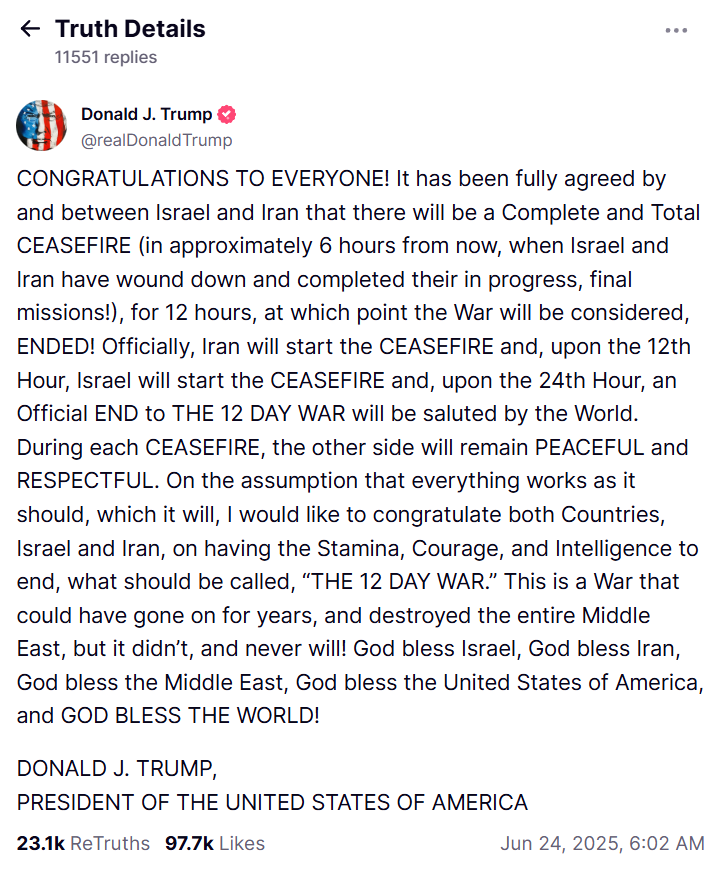Open the @realDonaldTrump handle link

156,140
